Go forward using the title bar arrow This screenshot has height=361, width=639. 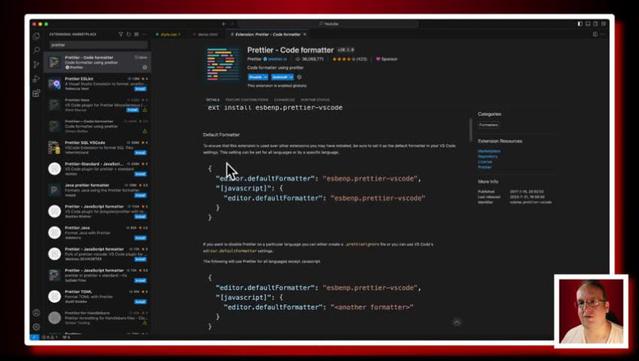click(232, 24)
